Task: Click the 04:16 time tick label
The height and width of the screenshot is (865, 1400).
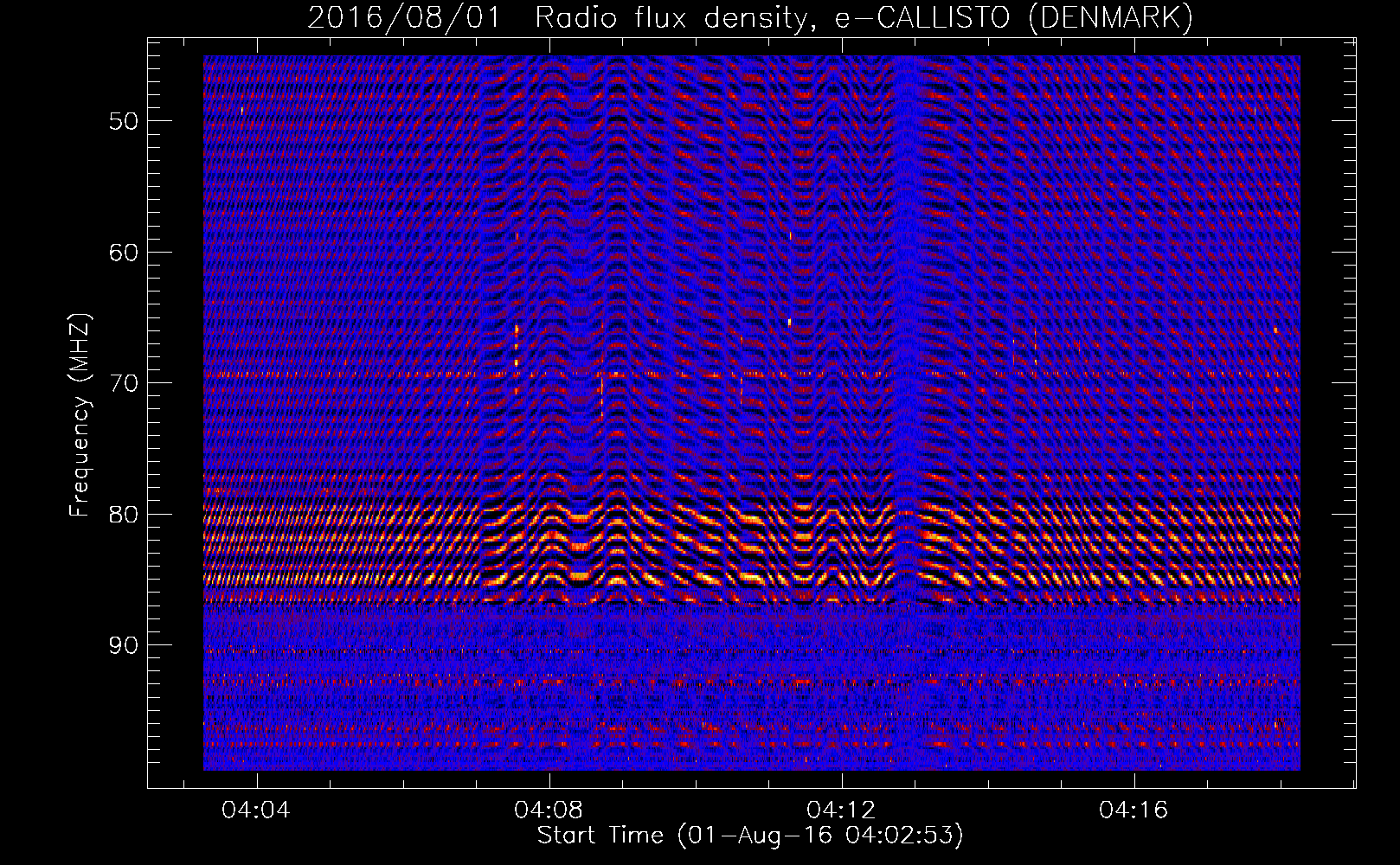Action: click(x=1133, y=811)
